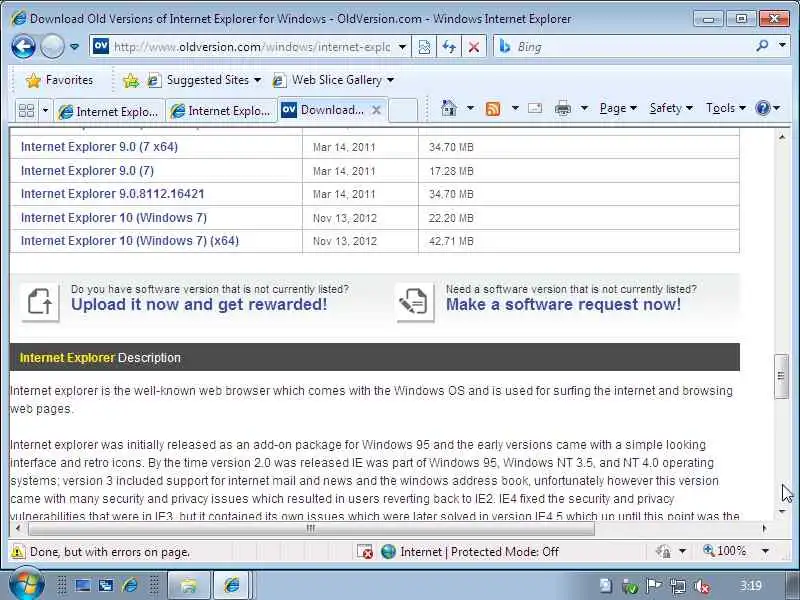Click the software request pencil icon
800x600 pixels.
tap(414, 302)
